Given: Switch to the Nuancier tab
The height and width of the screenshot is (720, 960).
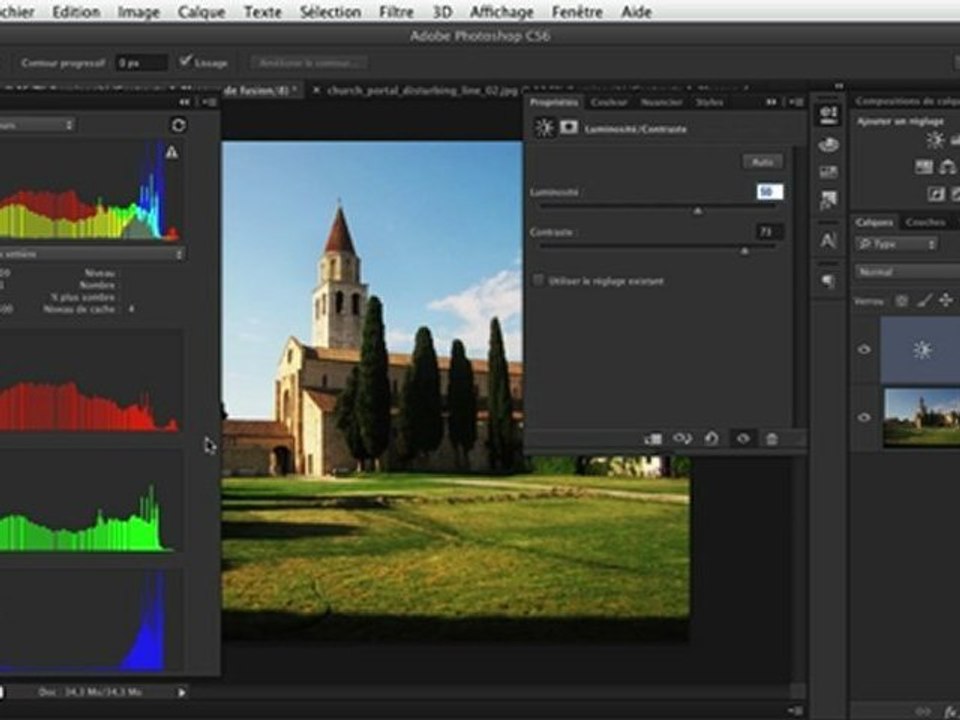Looking at the screenshot, I should (662, 102).
